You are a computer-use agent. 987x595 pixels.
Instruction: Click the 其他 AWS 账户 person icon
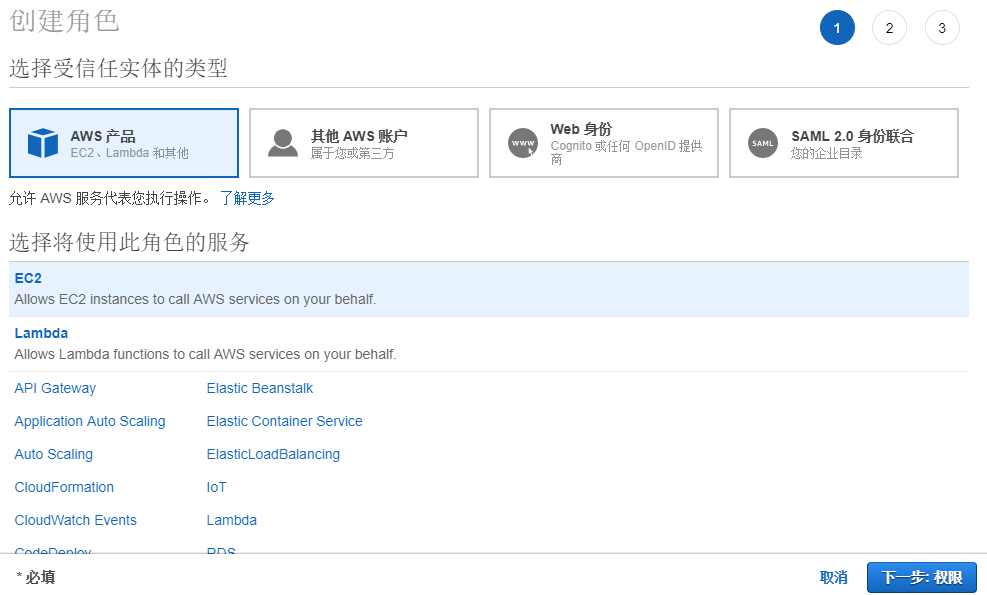click(x=283, y=143)
